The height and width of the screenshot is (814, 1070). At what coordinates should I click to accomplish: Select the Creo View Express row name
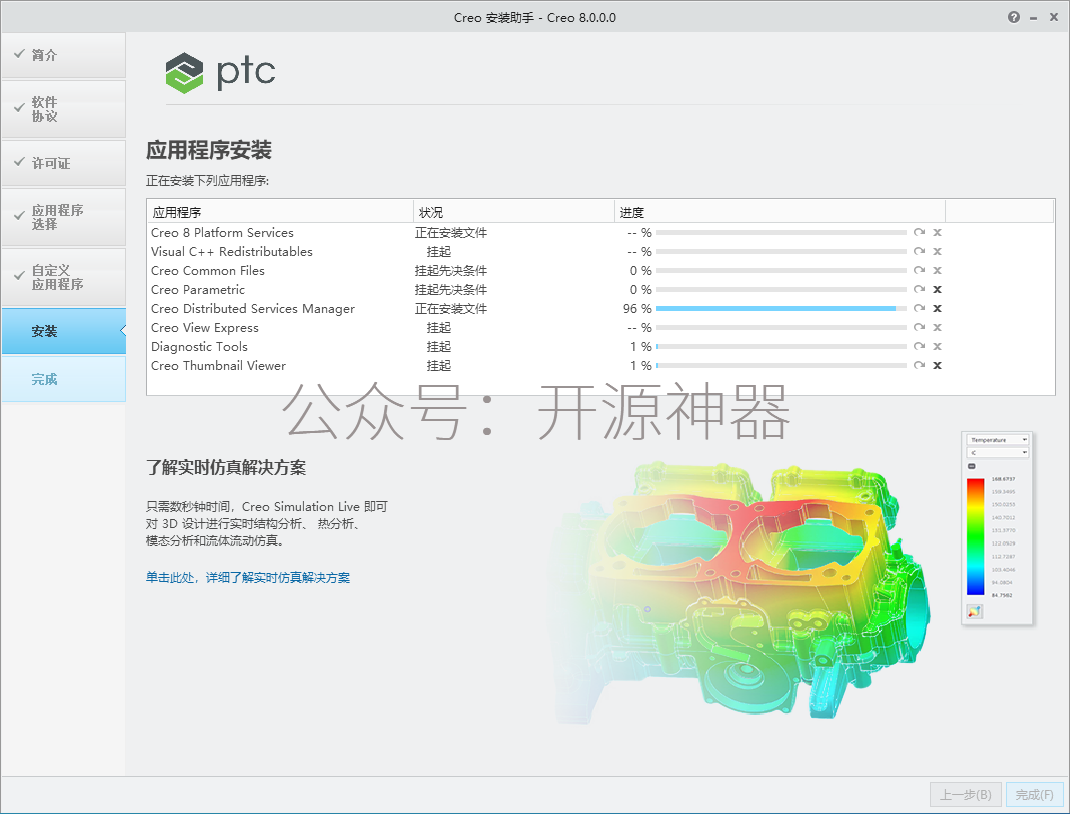coord(205,328)
